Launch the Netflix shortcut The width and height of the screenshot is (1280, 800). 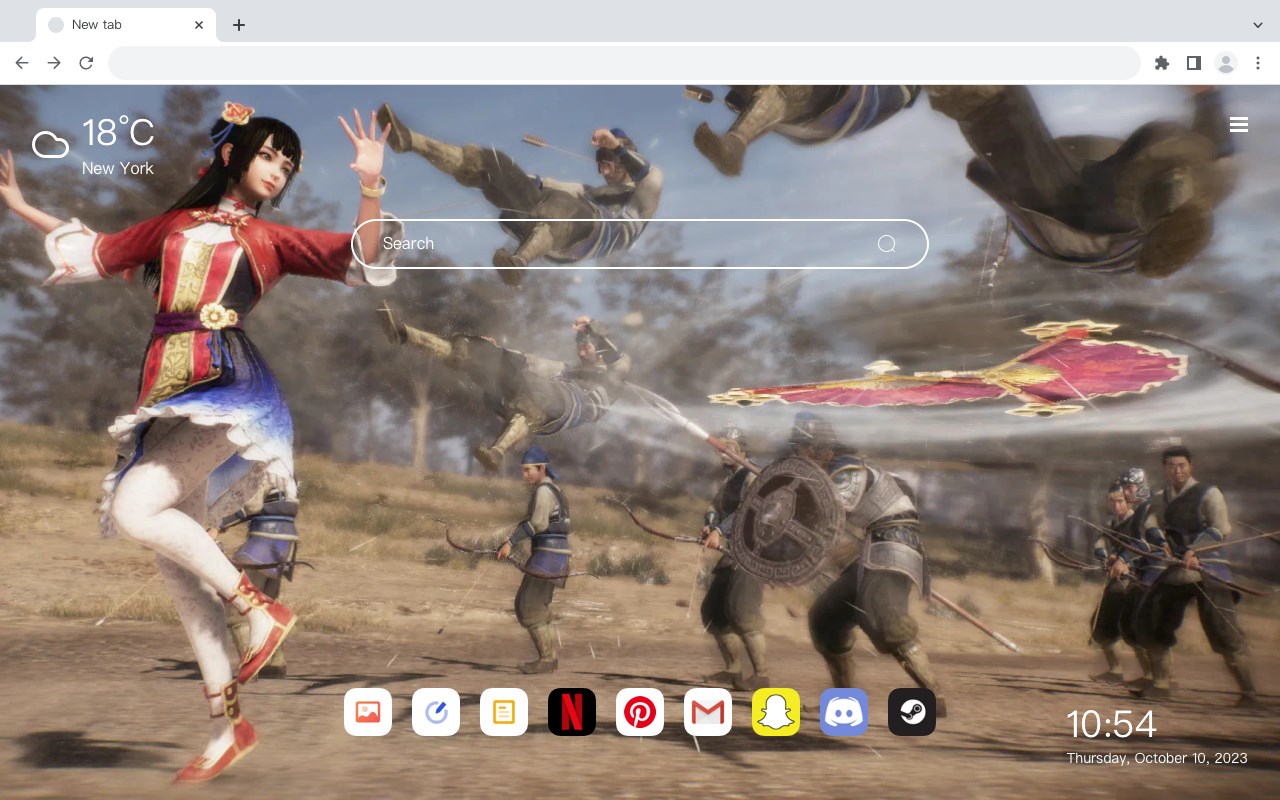click(x=572, y=712)
